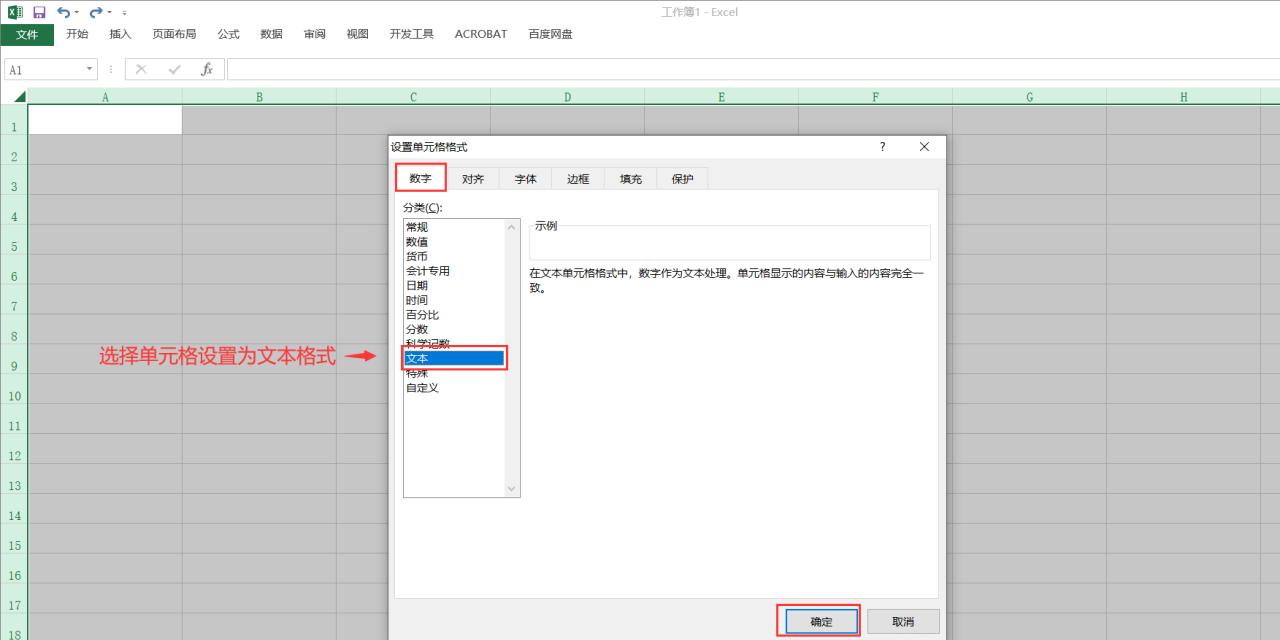
Task: Select column H header
Action: coord(1183,97)
